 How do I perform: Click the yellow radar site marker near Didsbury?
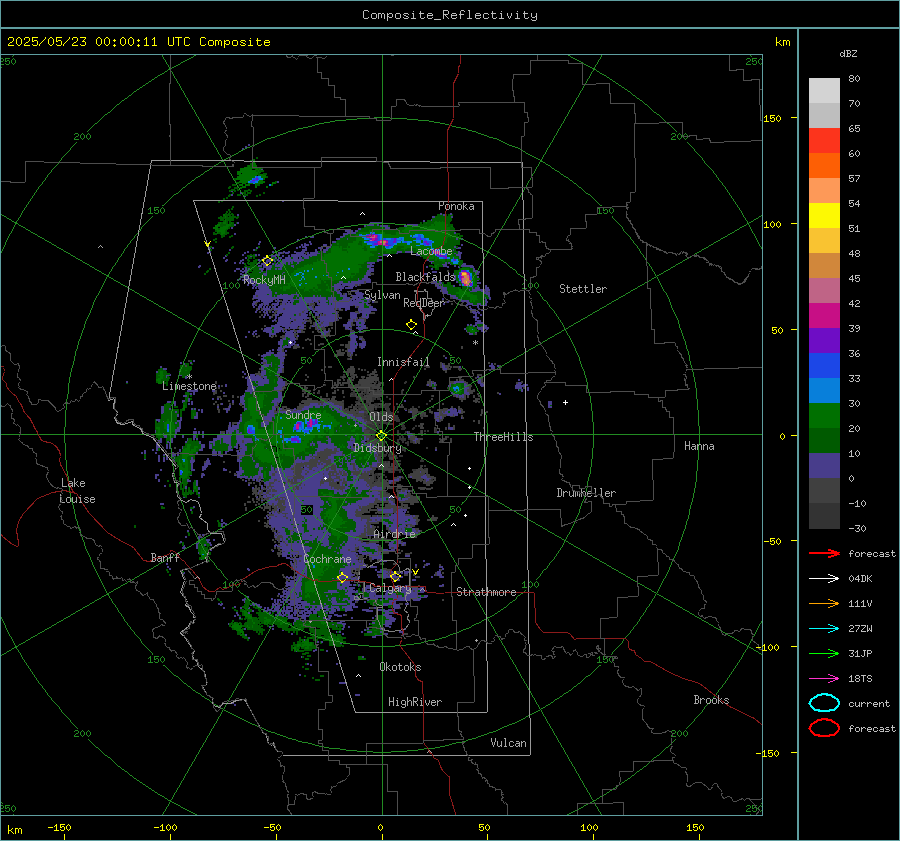381,436
